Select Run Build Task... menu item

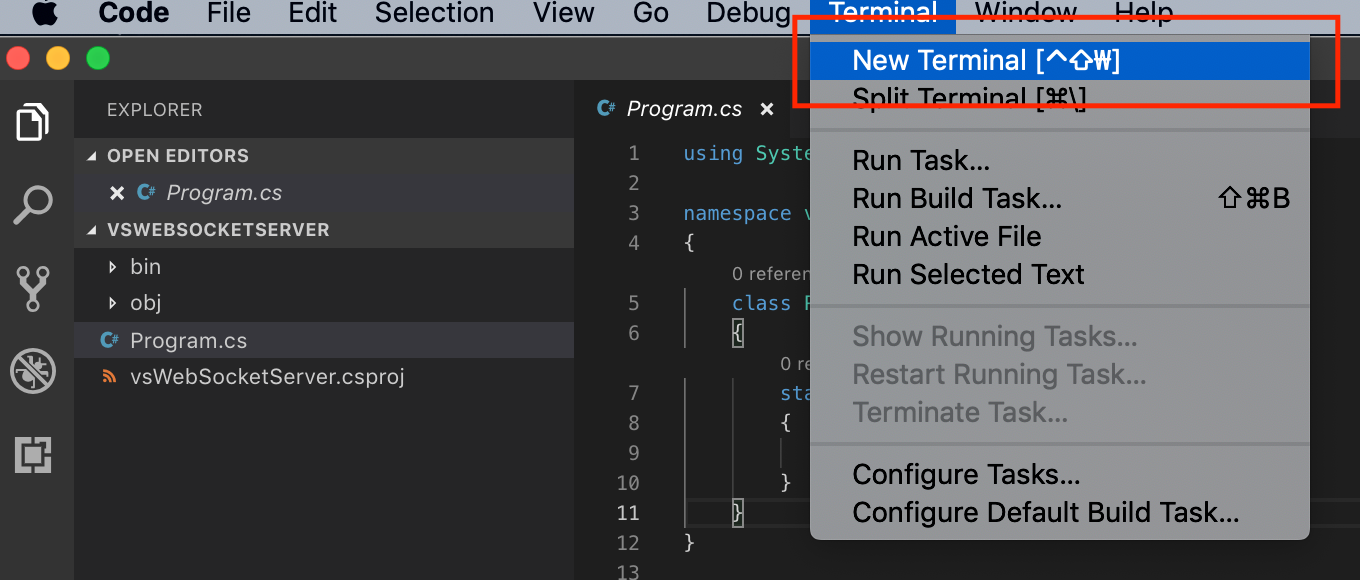click(1059, 199)
